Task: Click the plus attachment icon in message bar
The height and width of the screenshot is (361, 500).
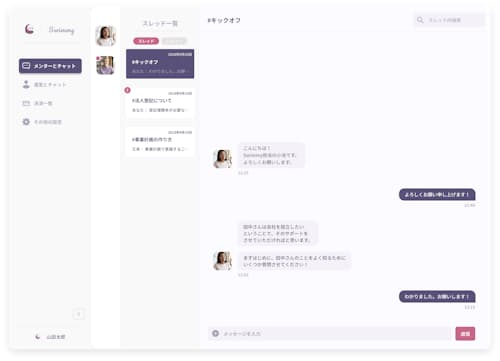Action: [x=216, y=333]
